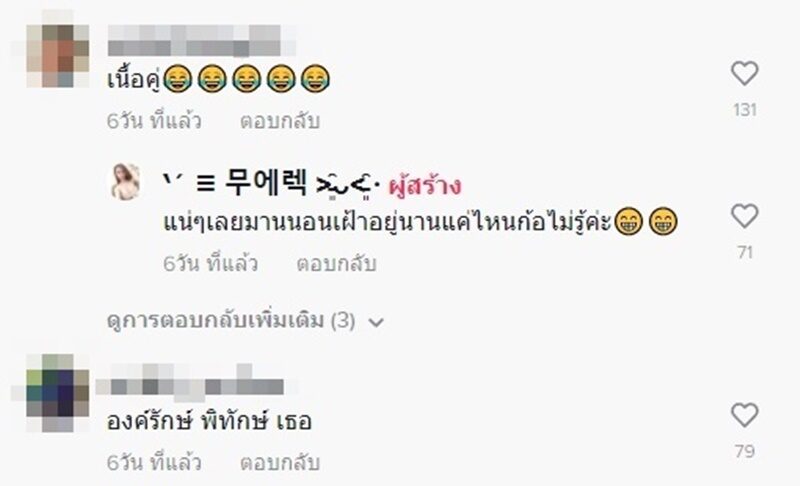Click the 131 like count
800x486 pixels.
[x=744, y=110]
